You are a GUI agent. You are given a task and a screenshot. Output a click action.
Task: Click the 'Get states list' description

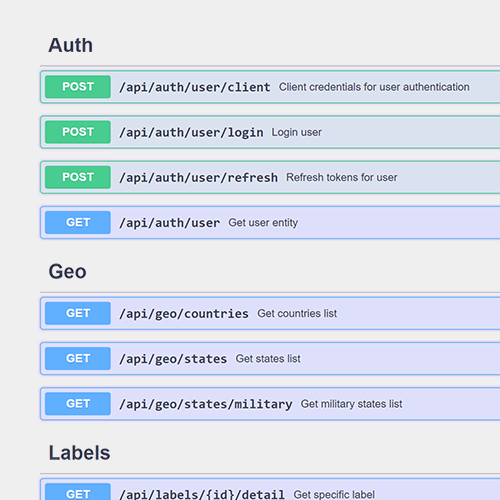268,359
